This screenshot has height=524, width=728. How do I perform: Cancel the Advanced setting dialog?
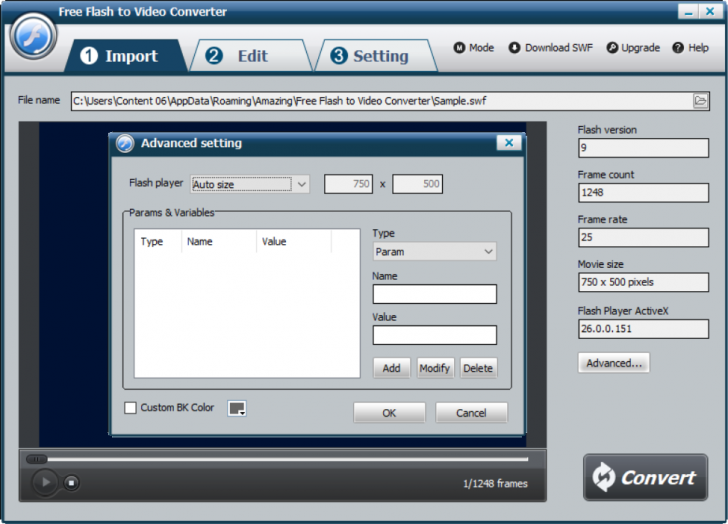(x=471, y=413)
